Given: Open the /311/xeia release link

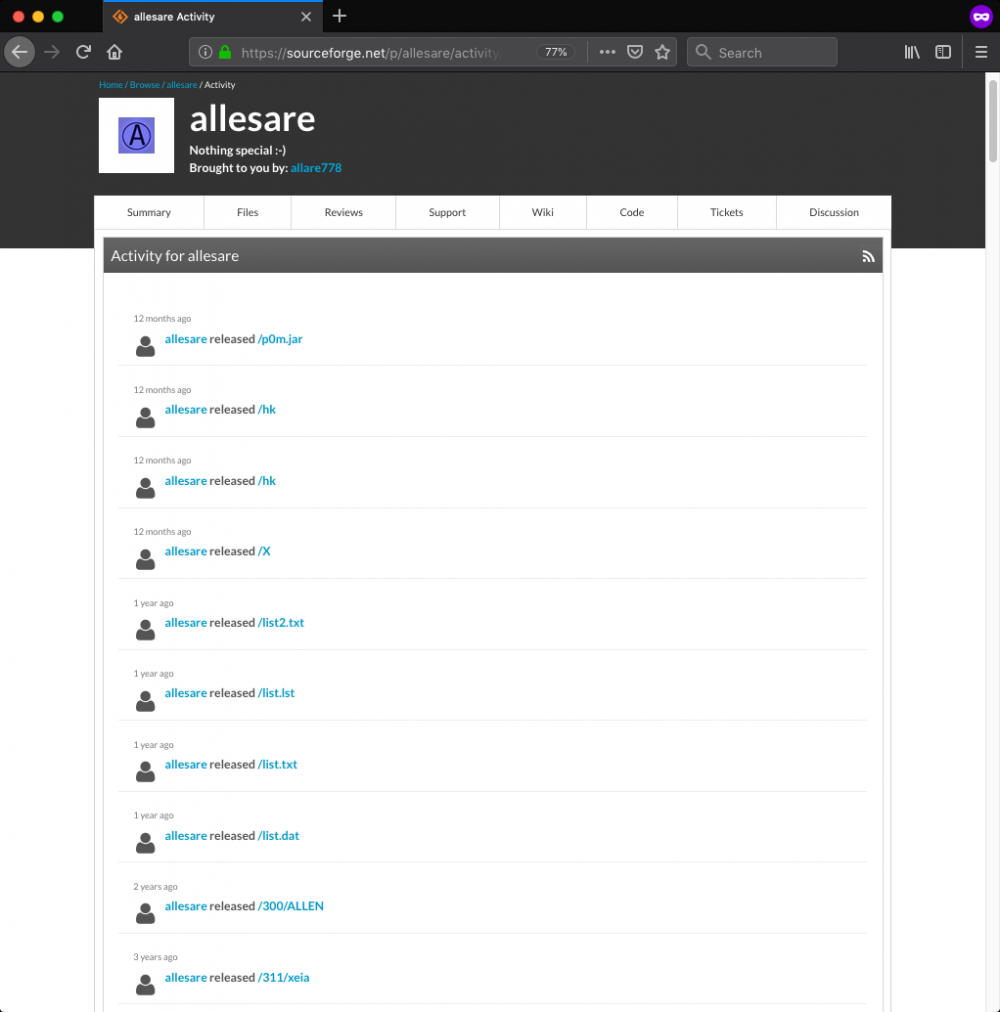Looking at the screenshot, I should pyautogui.click(x=283, y=978).
